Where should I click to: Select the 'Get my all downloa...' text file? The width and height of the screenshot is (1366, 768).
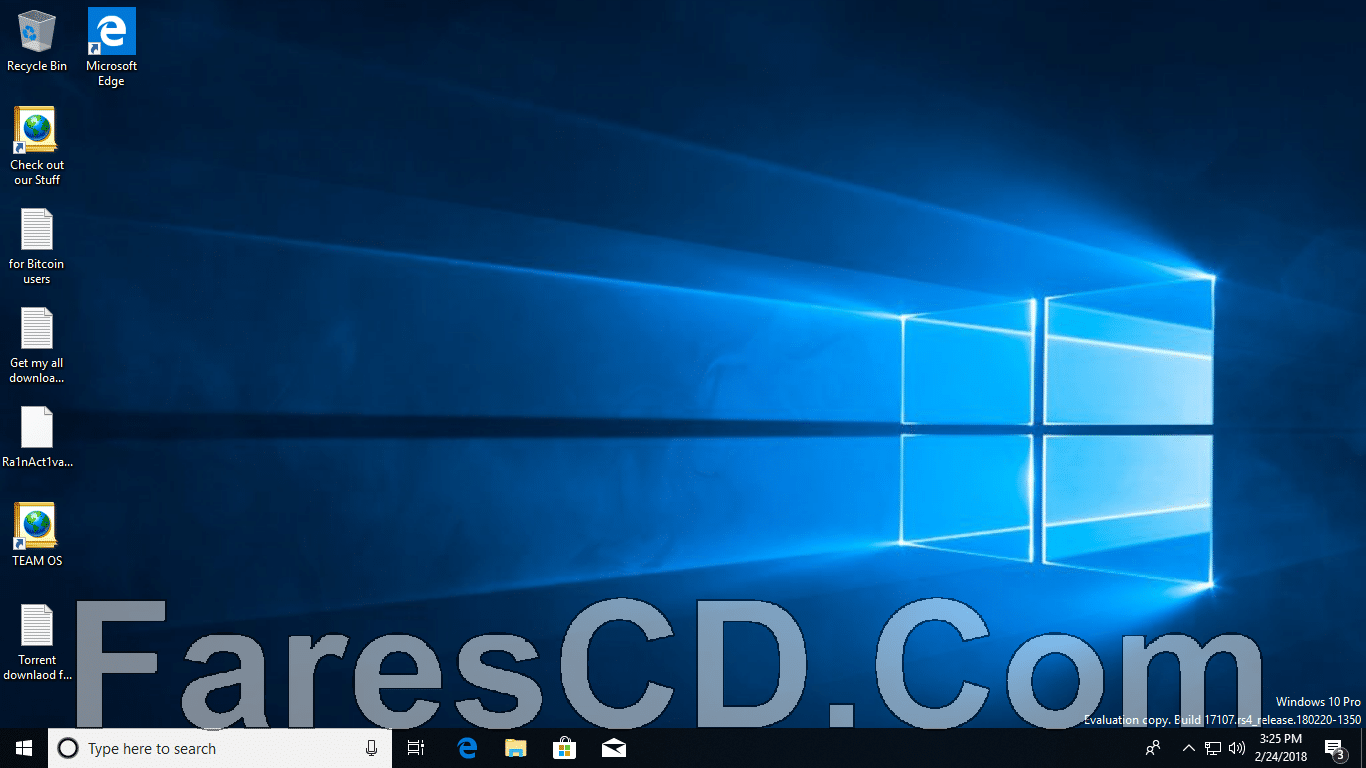(37, 345)
